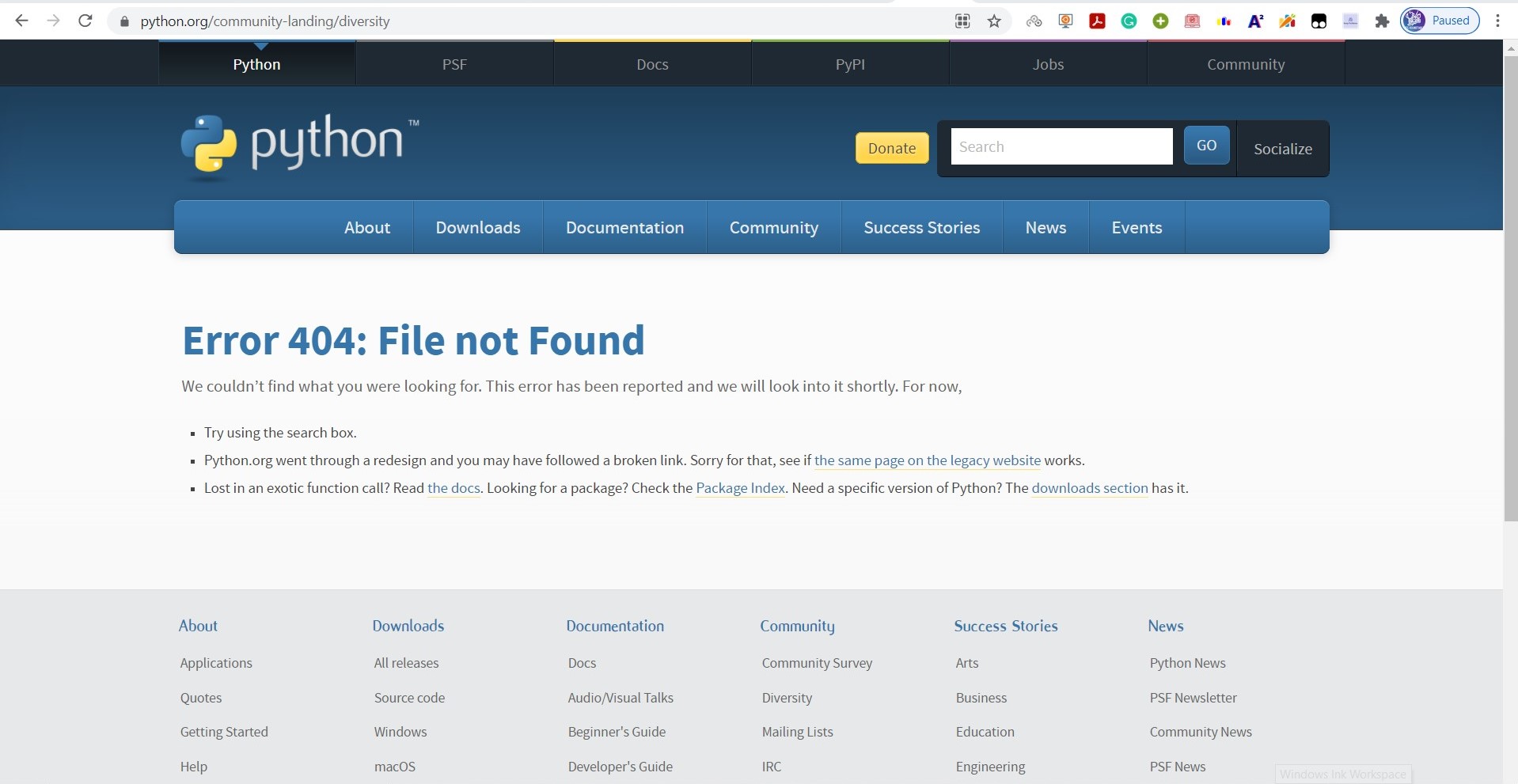Open Applications footer link
Image resolution: width=1518 pixels, height=784 pixels.
[x=216, y=663]
